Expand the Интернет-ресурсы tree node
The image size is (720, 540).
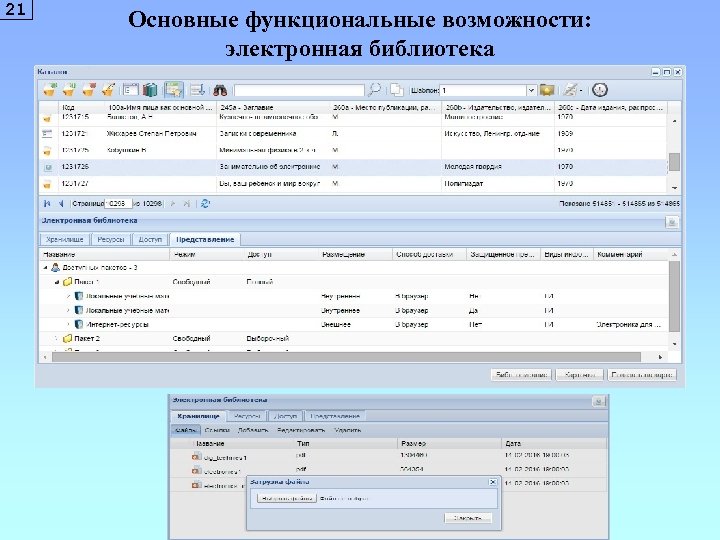pos(68,324)
